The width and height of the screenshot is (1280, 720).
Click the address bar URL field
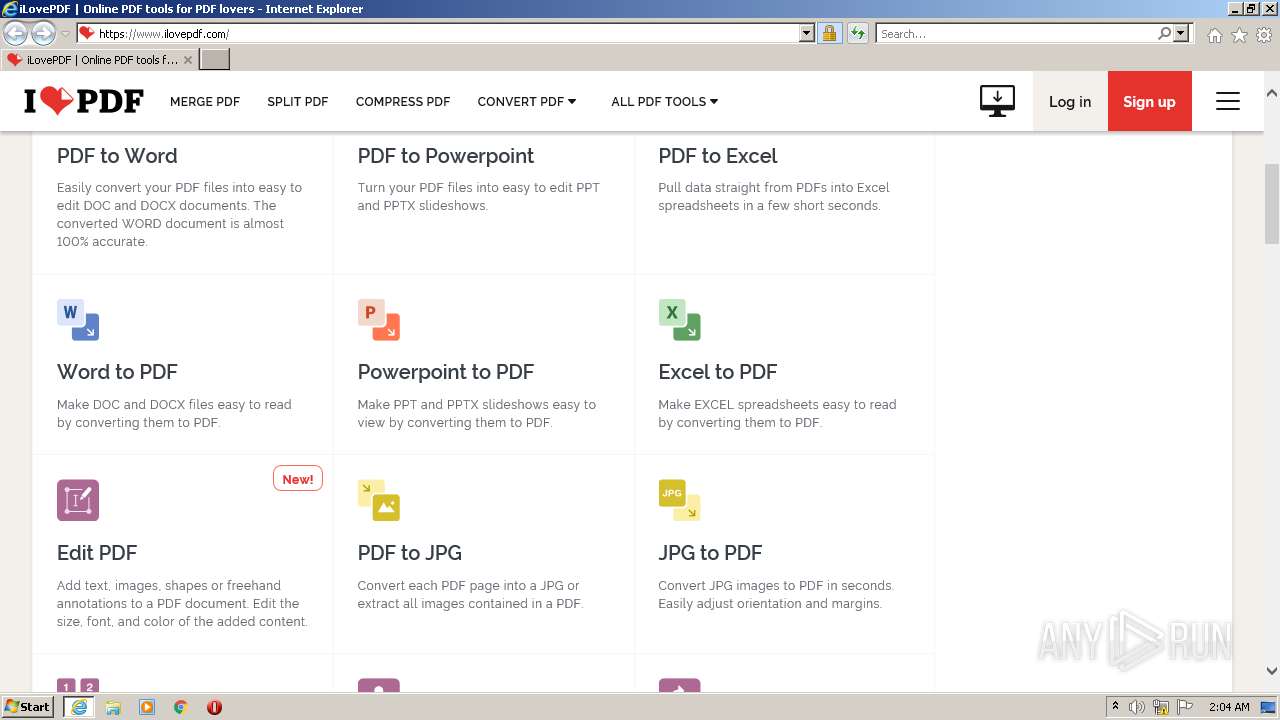click(x=448, y=33)
